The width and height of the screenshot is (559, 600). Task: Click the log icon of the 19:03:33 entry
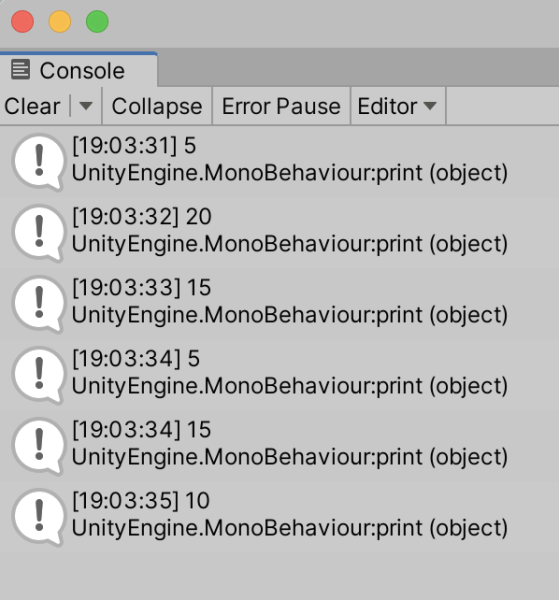38,303
